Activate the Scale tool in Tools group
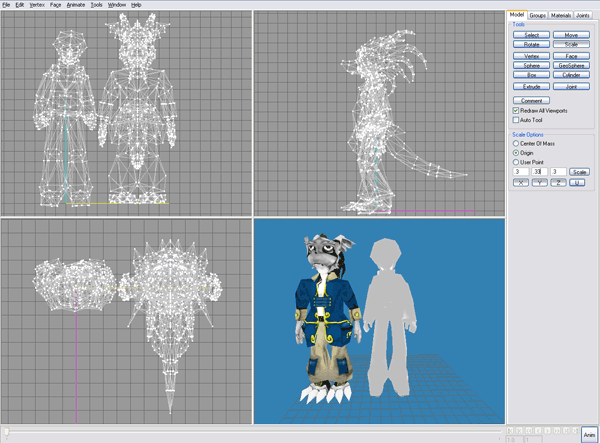Screen dimensions: 600x443 point(571,44)
